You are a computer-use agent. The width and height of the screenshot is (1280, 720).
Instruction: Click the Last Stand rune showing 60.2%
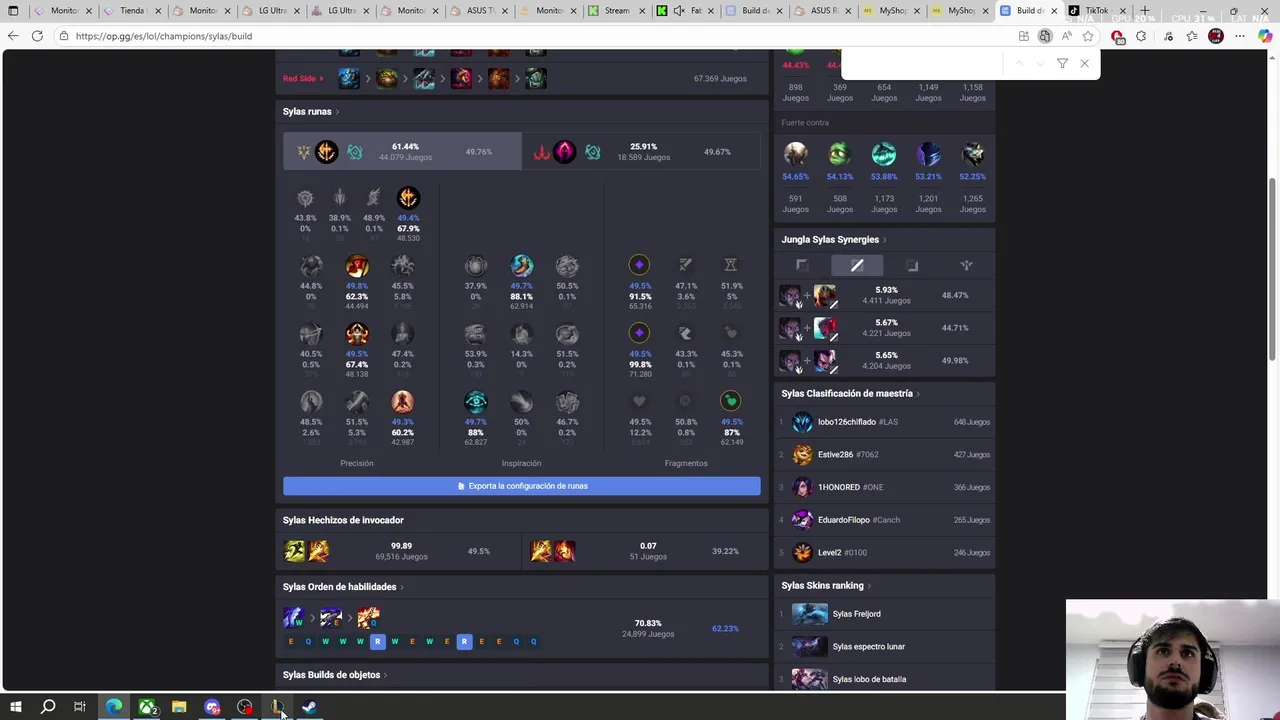click(402, 402)
